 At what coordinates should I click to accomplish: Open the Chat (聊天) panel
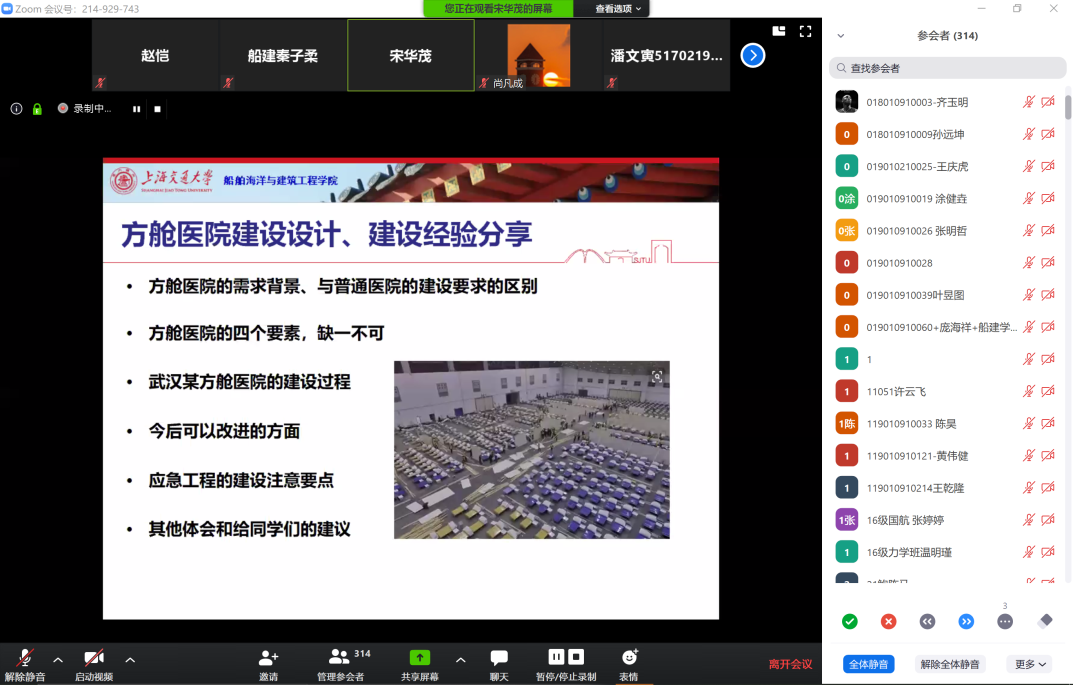[x=499, y=658]
